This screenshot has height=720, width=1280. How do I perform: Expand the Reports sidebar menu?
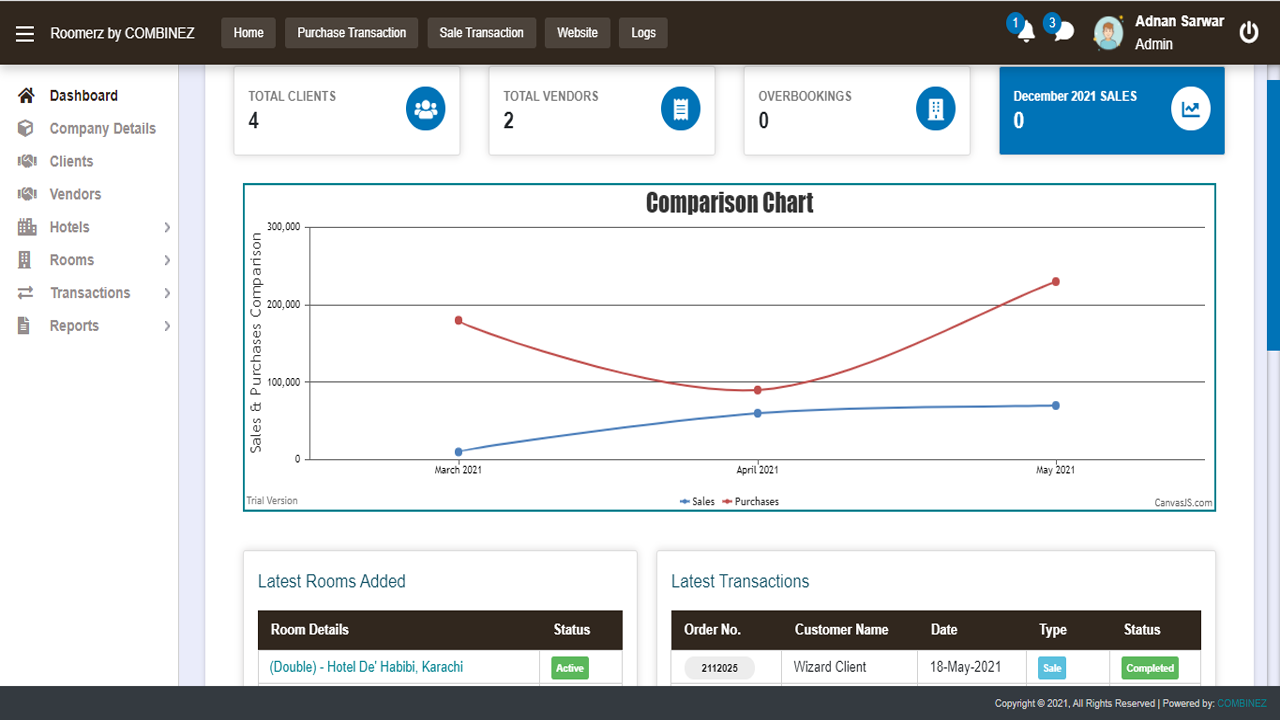pos(94,326)
